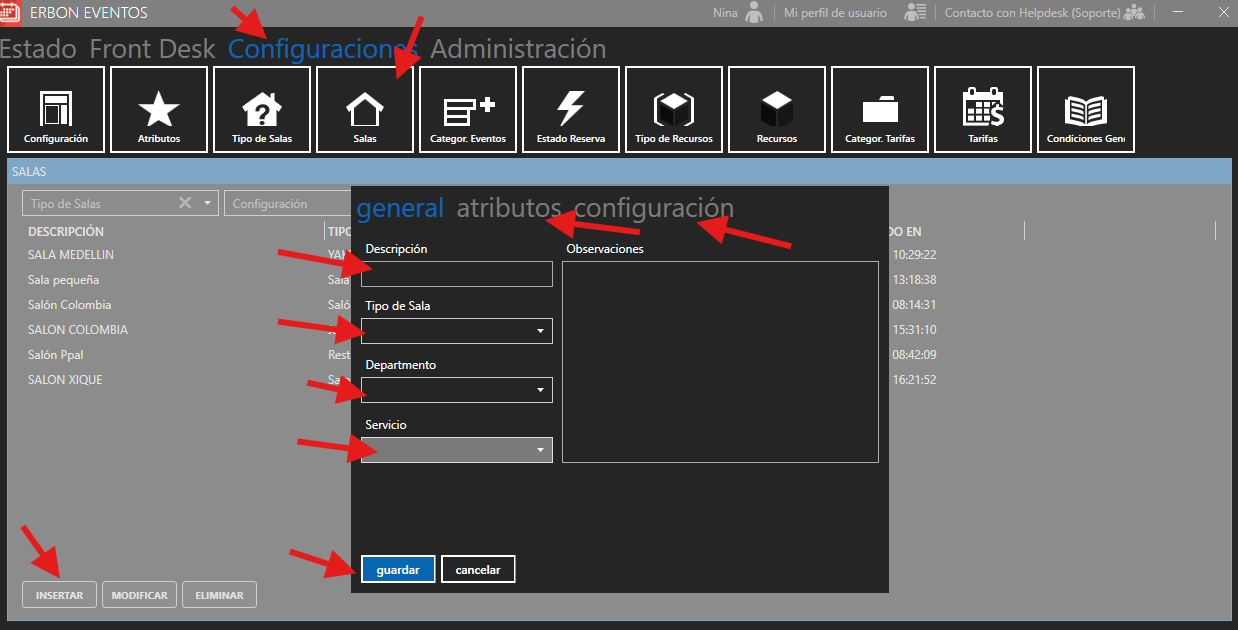Click the Tipo de Salas house icon
The width and height of the screenshot is (1238, 630).
click(x=262, y=109)
